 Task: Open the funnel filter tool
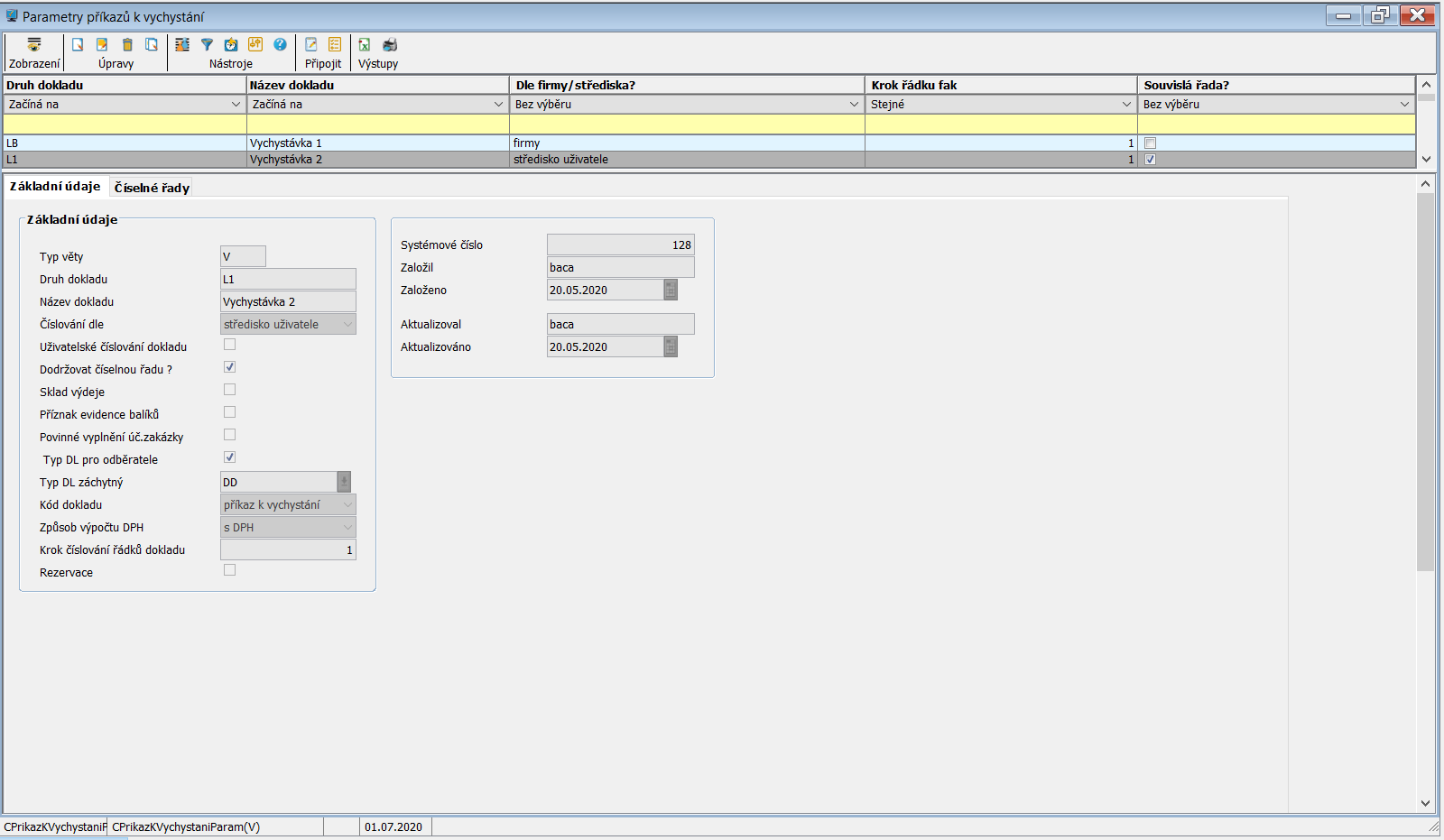207,45
